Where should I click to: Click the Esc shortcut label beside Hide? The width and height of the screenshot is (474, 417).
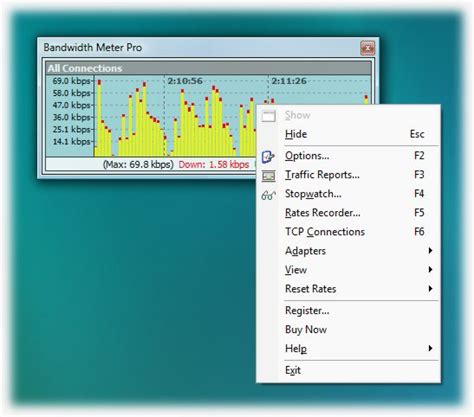(x=417, y=134)
